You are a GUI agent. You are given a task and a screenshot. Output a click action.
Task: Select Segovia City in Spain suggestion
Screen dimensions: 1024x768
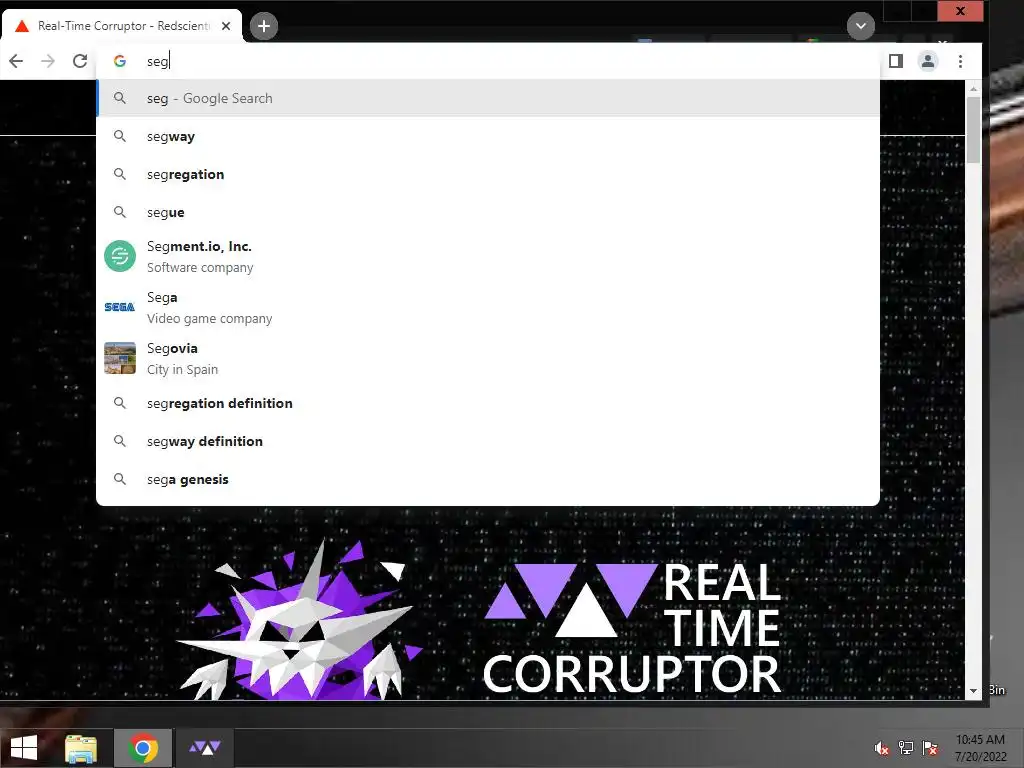pyautogui.click(x=488, y=359)
